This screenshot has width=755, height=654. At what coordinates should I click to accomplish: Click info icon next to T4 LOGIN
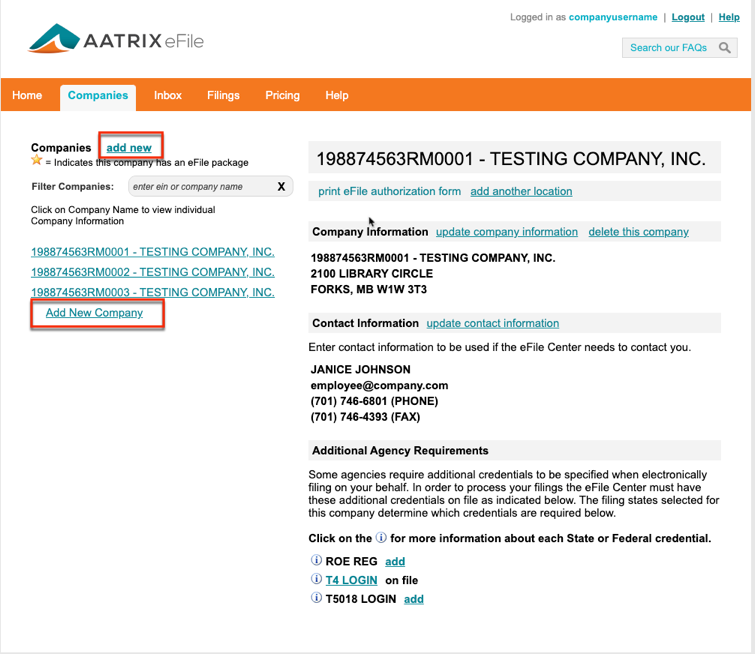pyautogui.click(x=316, y=580)
